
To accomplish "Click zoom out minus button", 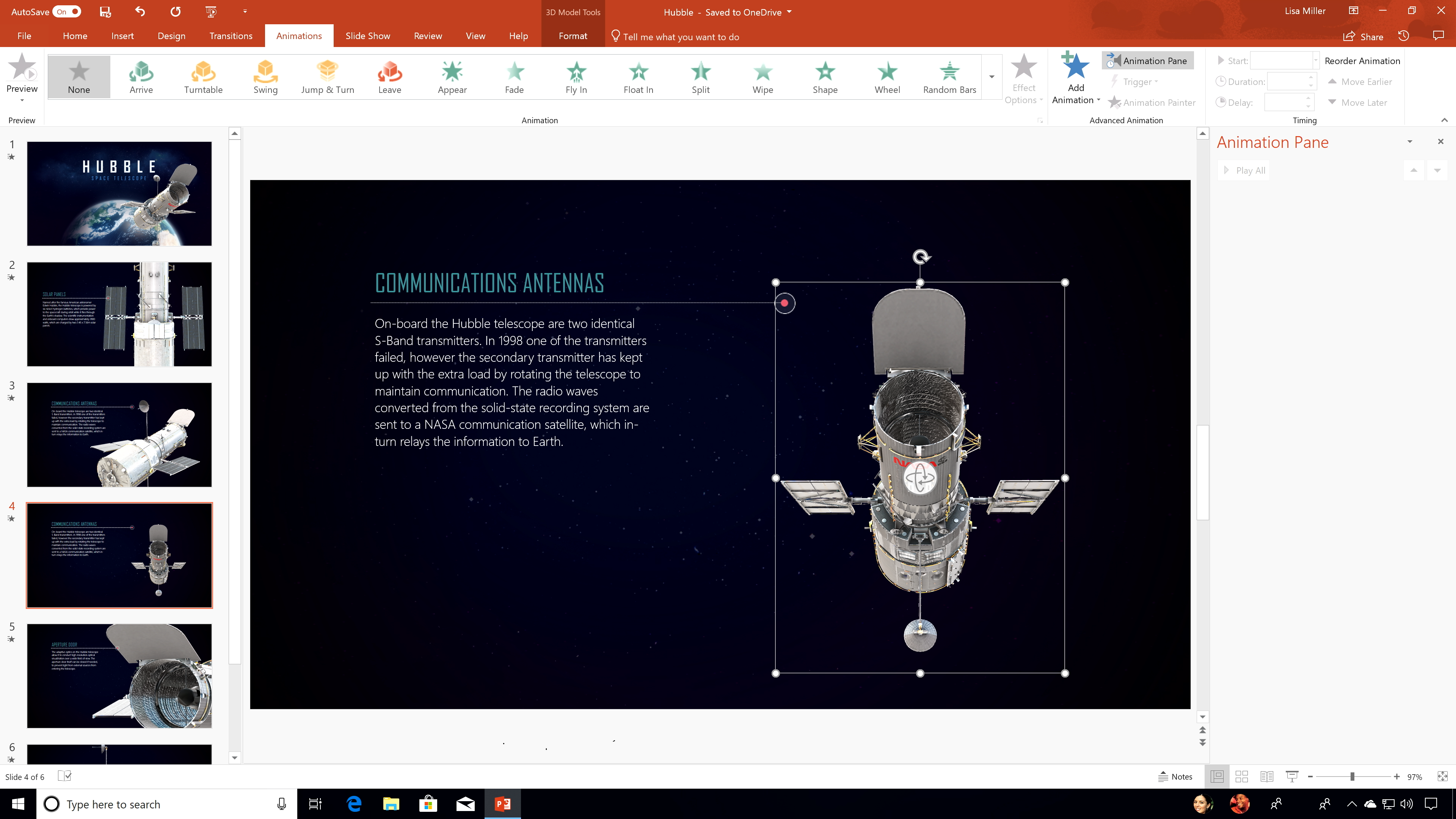I will (1310, 777).
